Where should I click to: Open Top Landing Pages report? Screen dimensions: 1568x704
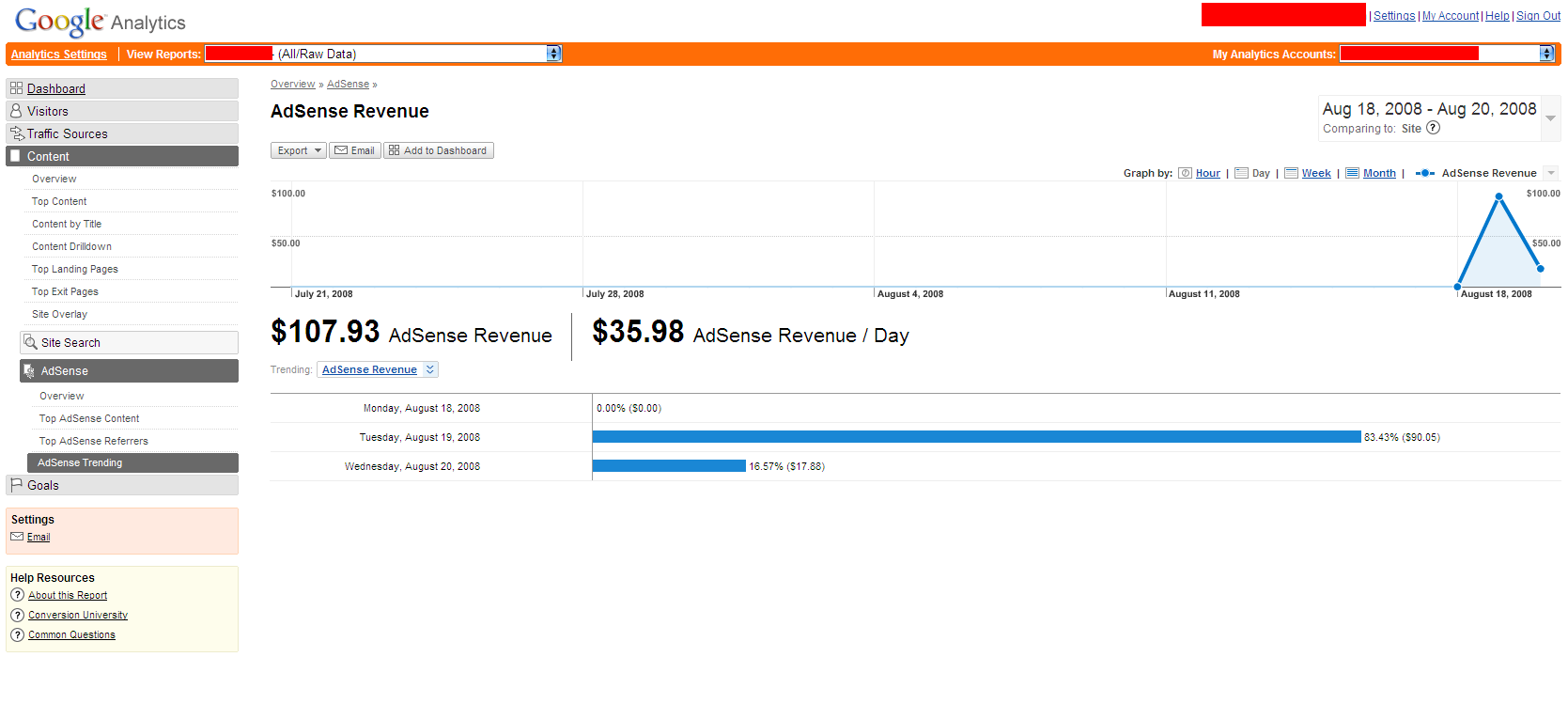75,269
